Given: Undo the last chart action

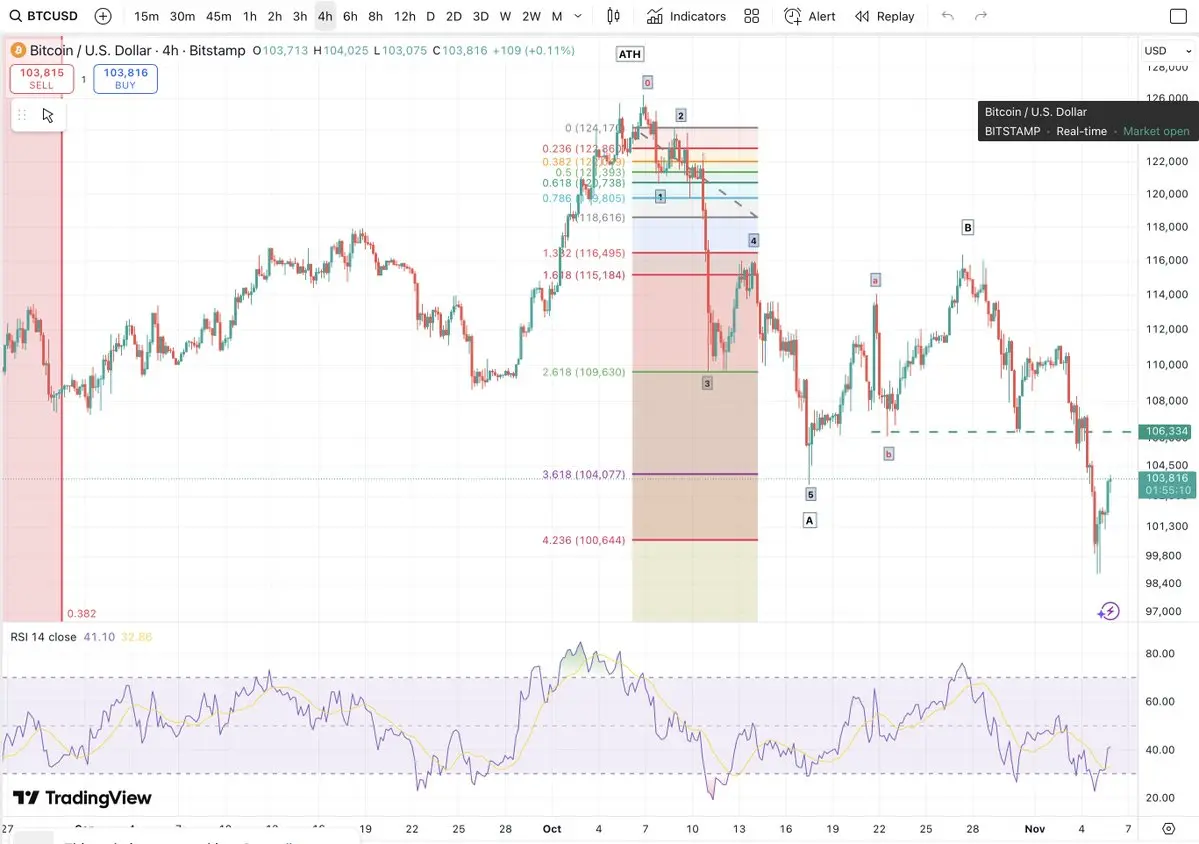Looking at the screenshot, I should tap(947, 16).
